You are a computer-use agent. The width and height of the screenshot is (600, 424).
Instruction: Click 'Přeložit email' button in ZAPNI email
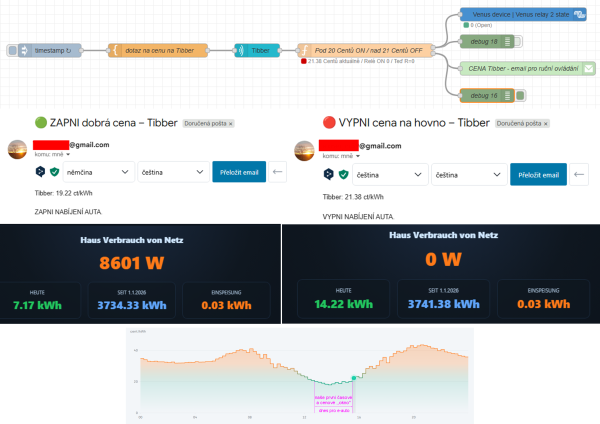(239, 172)
